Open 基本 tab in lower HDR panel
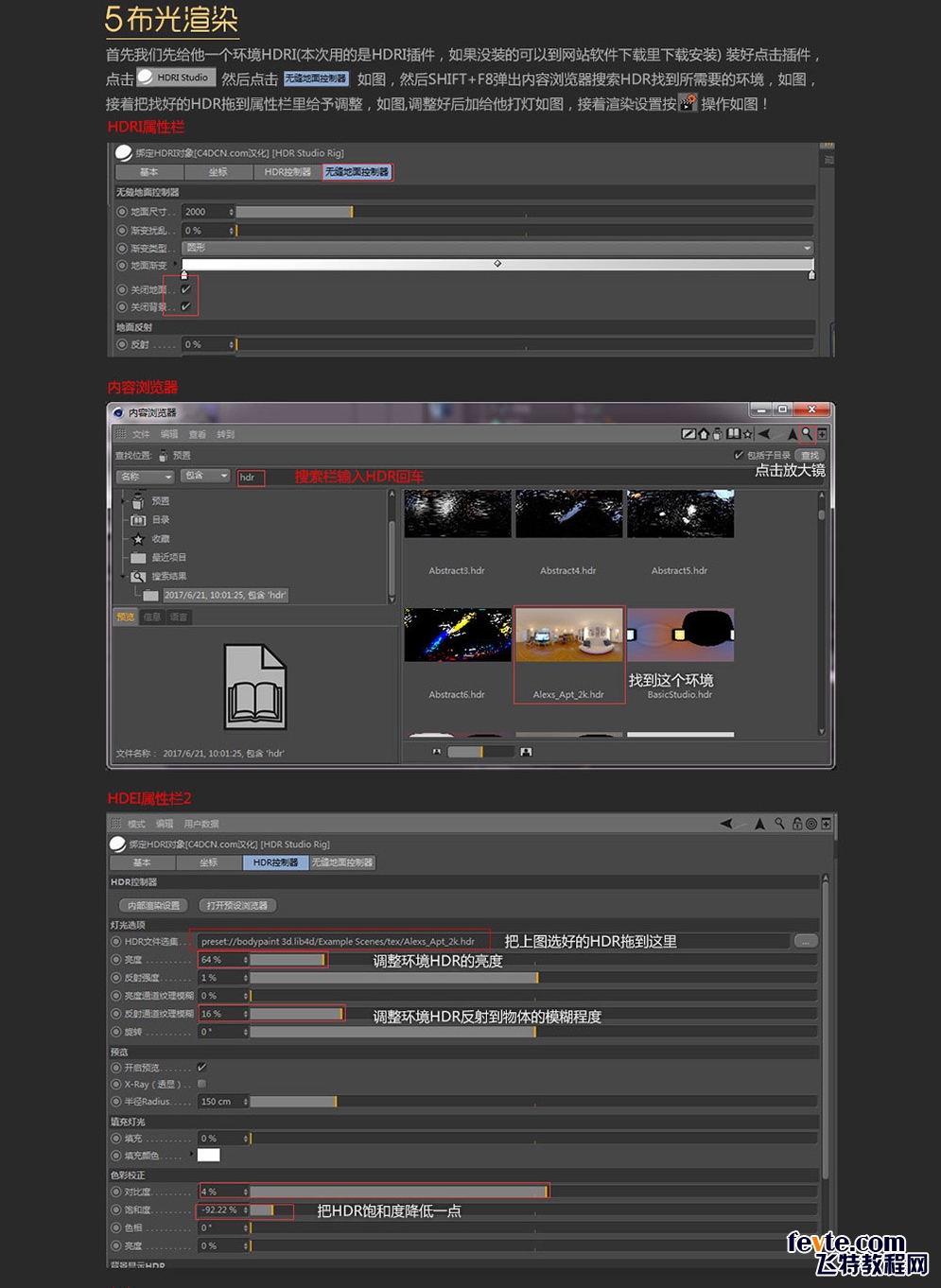This screenshot has width=941, height=1288. [142, 862]
